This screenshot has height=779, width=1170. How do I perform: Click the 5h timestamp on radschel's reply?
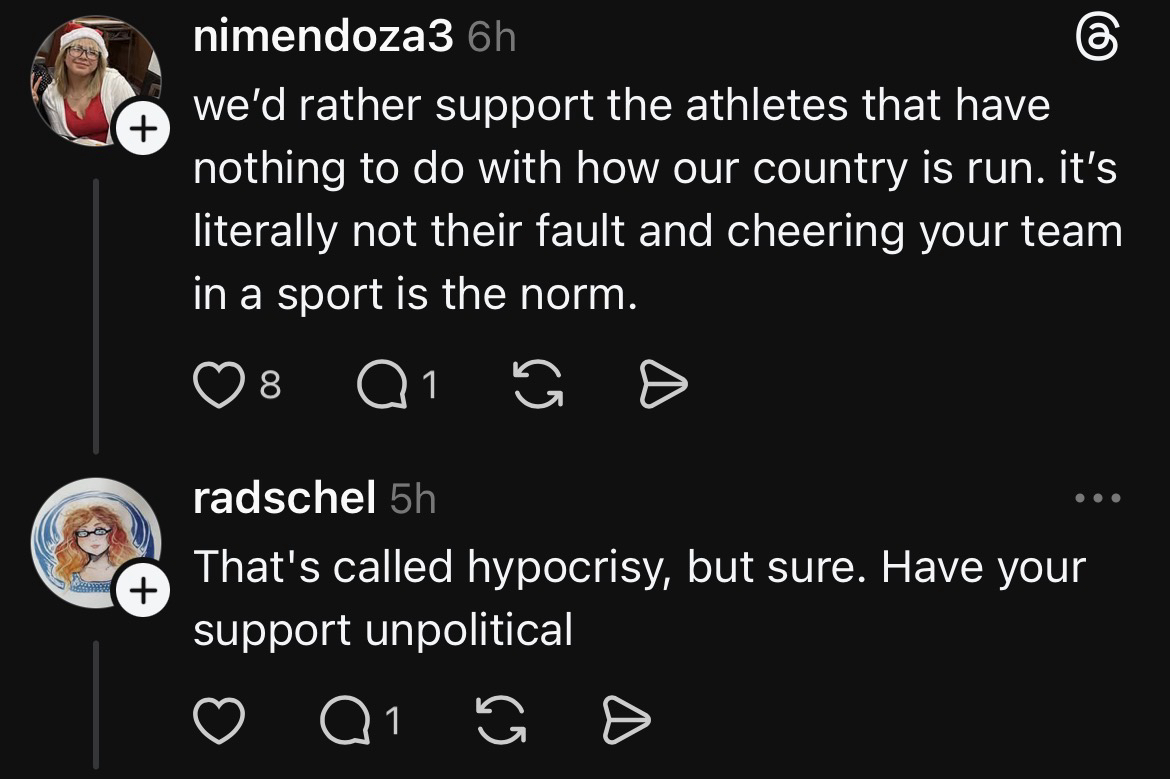pyautogui.click(x=413, y=497)
